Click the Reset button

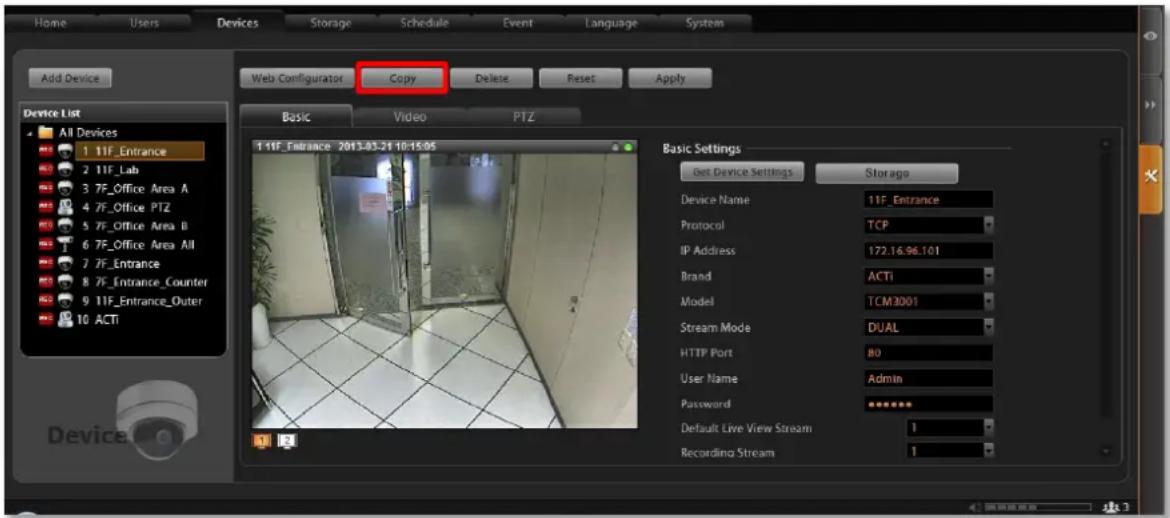click(x=581, y=78)
